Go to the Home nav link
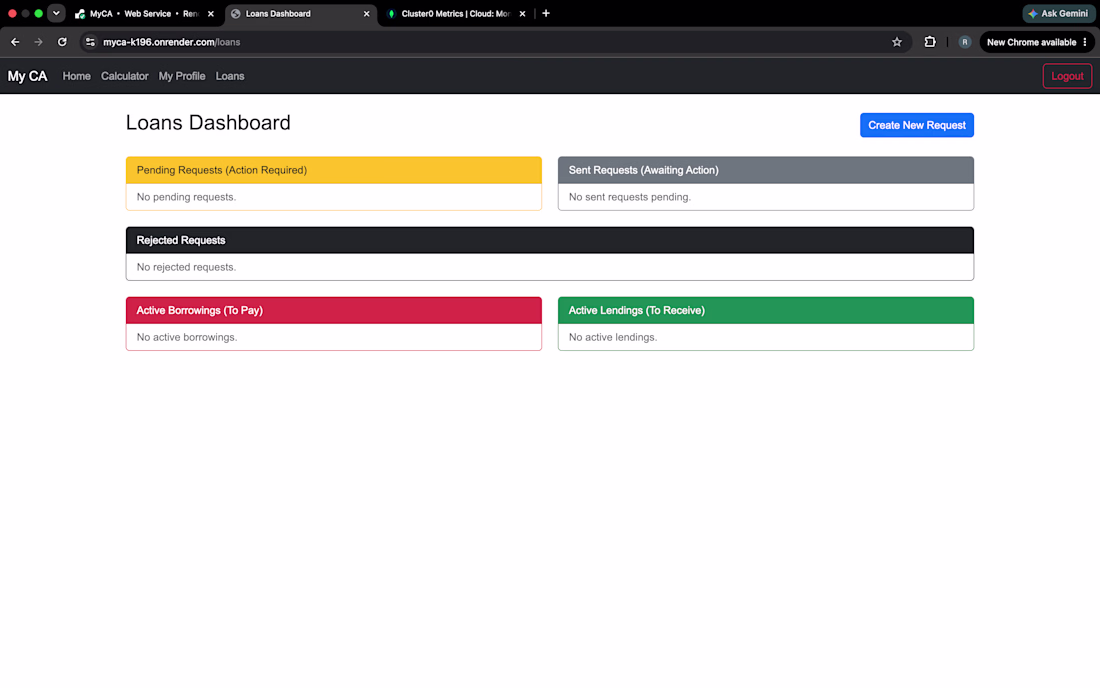1100x688 pixels. (x=76, y=76)
